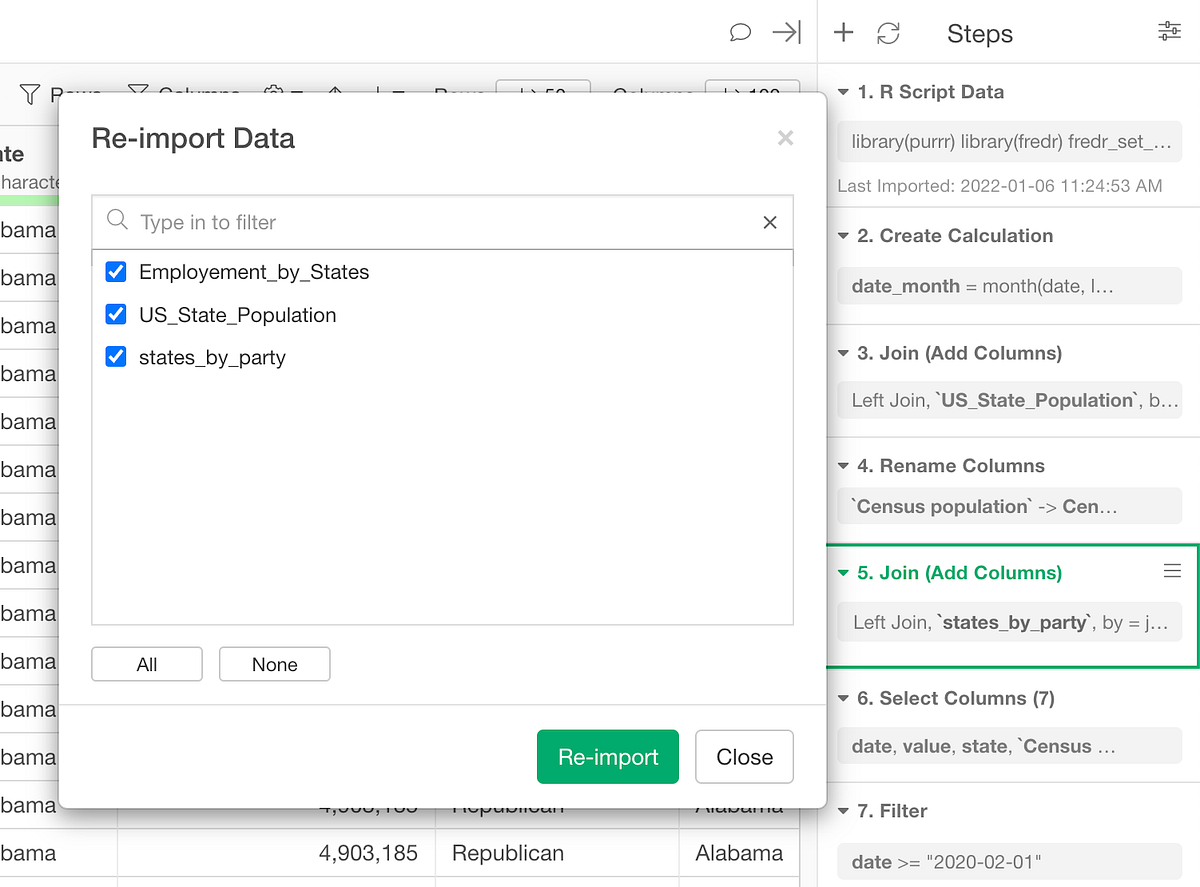Viewport: 1200px width, 887px height.
Task: Collapse step 2 Create Calculation
Action: click(x=845, y=236)
